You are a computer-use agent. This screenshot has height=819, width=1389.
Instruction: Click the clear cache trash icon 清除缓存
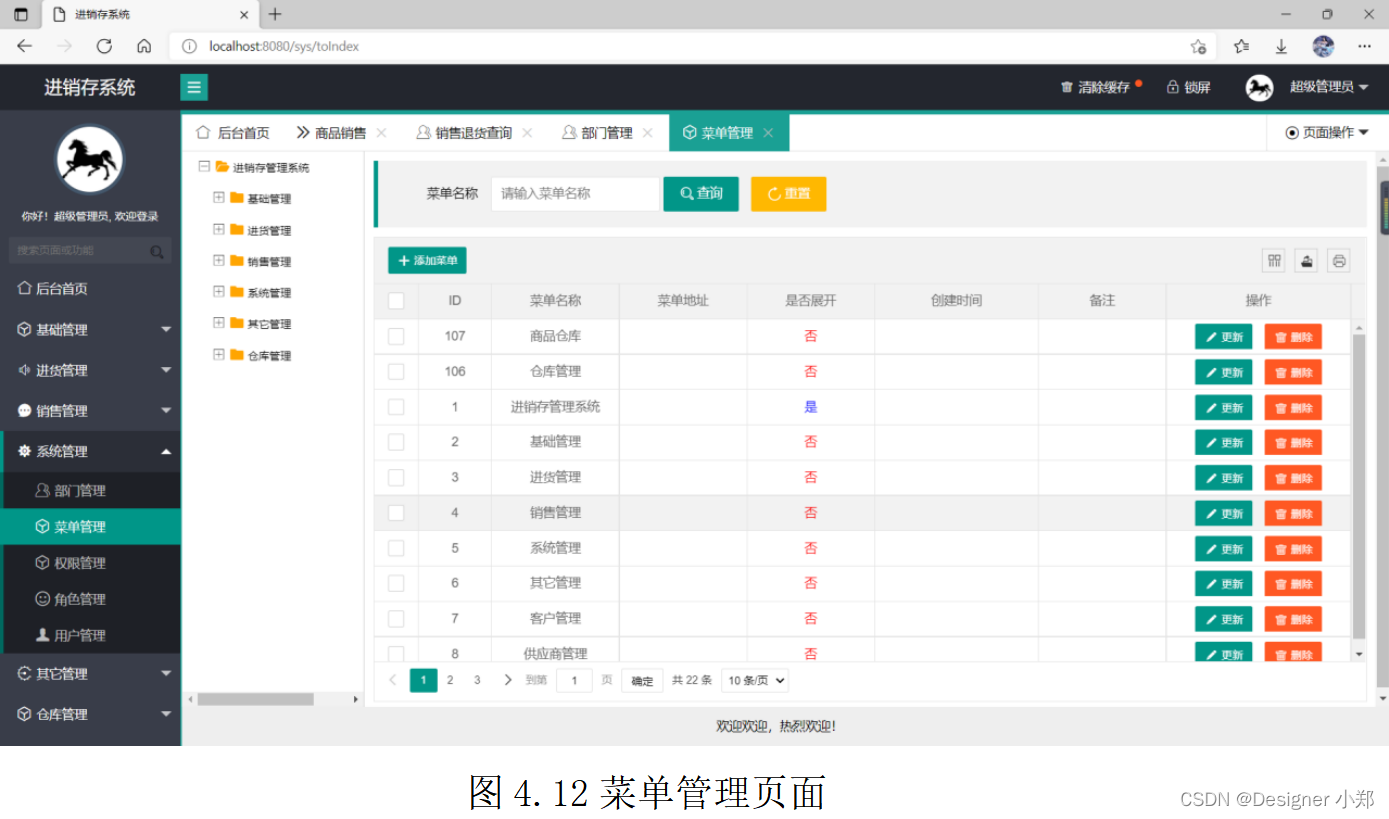[x=1066, y=87]
